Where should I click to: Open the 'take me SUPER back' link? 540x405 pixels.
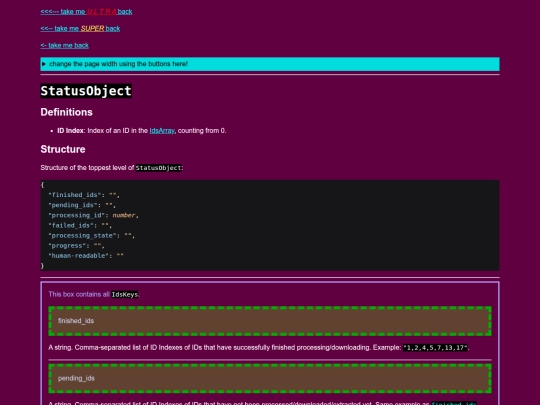tap(80, 29)
